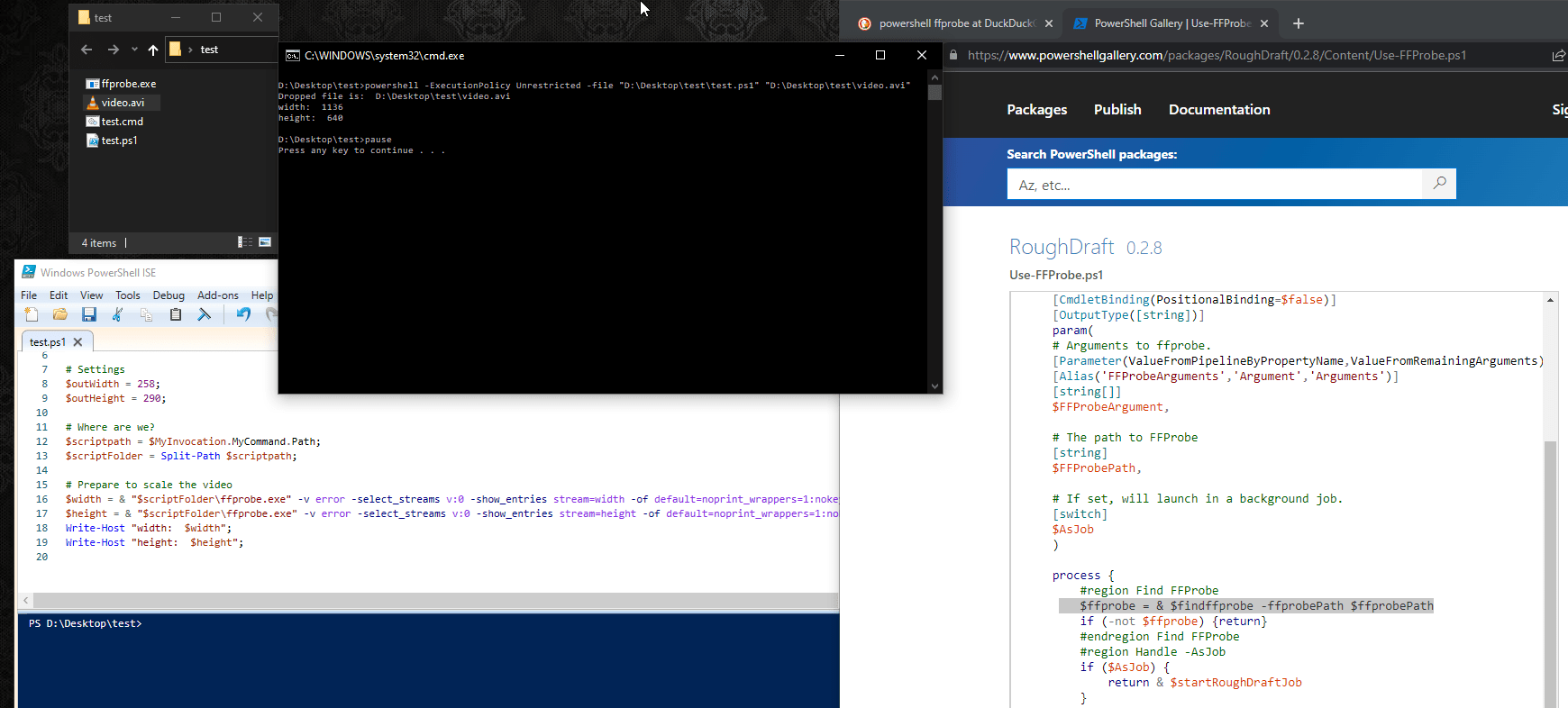Open the Documentation link on PowerShell Gallery
Screen dimensions: 1568x708
pos(1219,109)
